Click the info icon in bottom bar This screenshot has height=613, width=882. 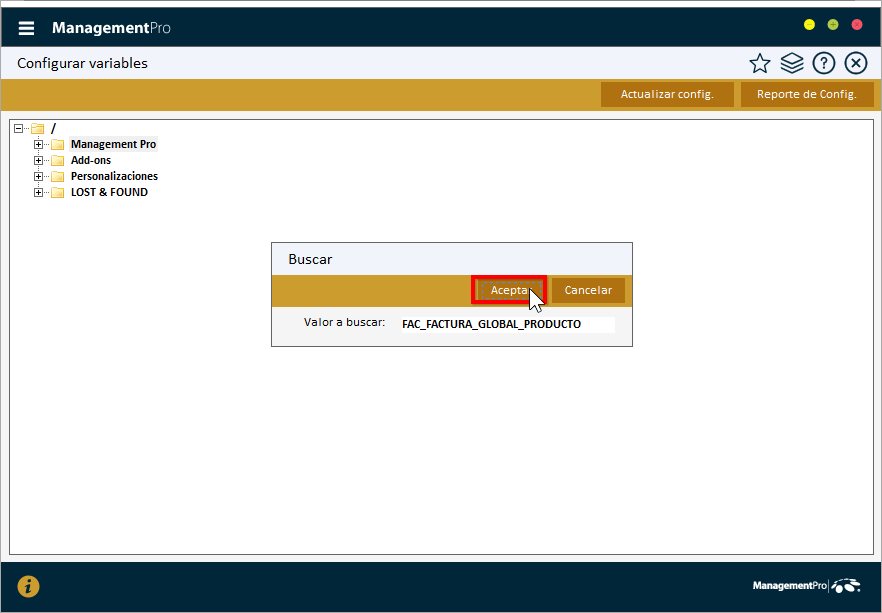[x=28, y=587]
